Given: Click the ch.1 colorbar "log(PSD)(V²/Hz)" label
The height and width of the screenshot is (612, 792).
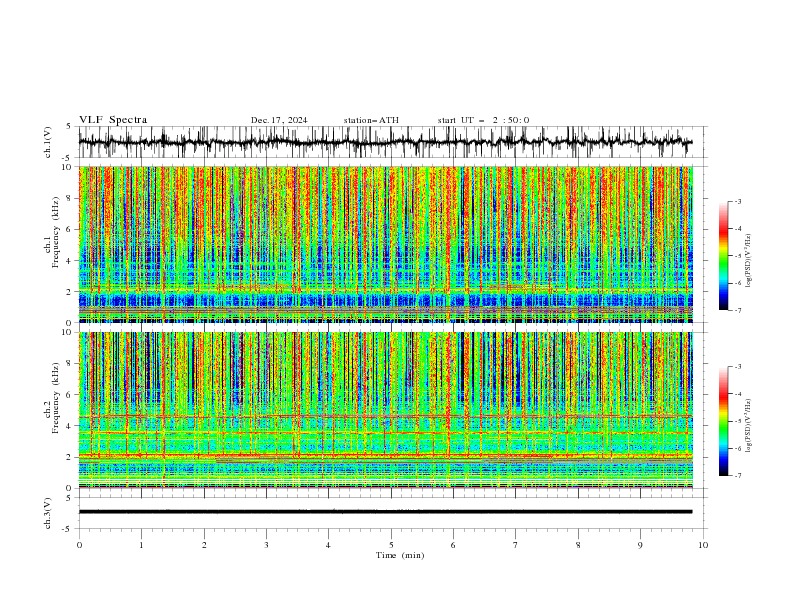Looking at the screenshot, I should (x=749, y=261).
